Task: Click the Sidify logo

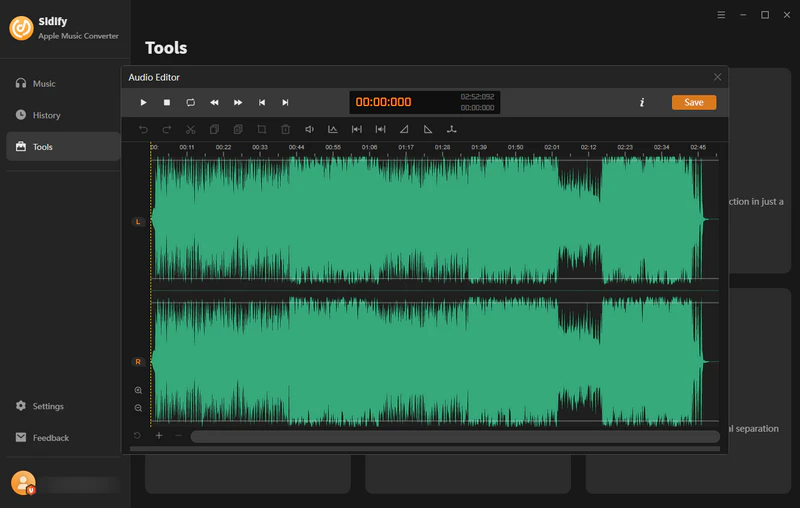Action: [21, 28]
